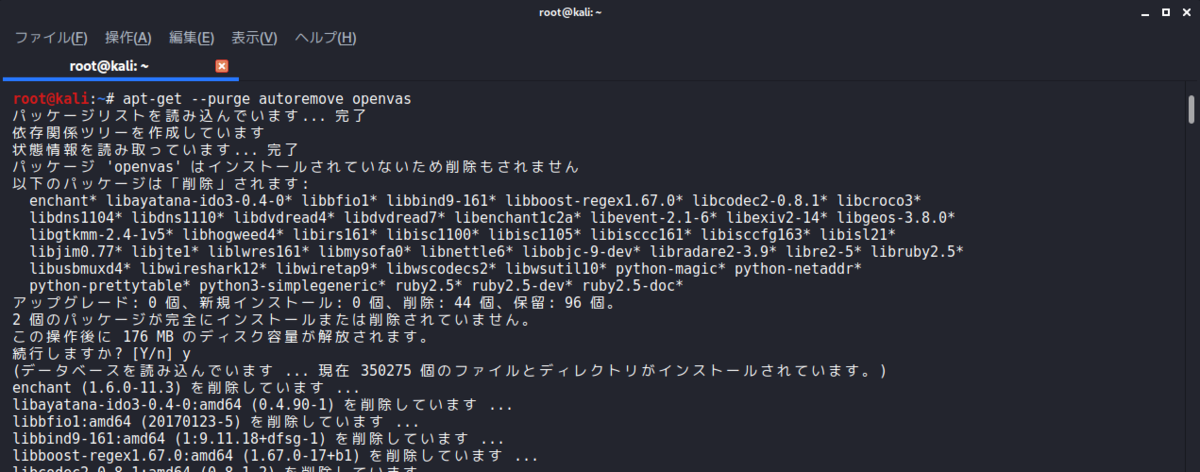Screen dimensions: 1200x472
Task: Click the package name ruby2.5-doc*
Action: click(x=632, y=285)
